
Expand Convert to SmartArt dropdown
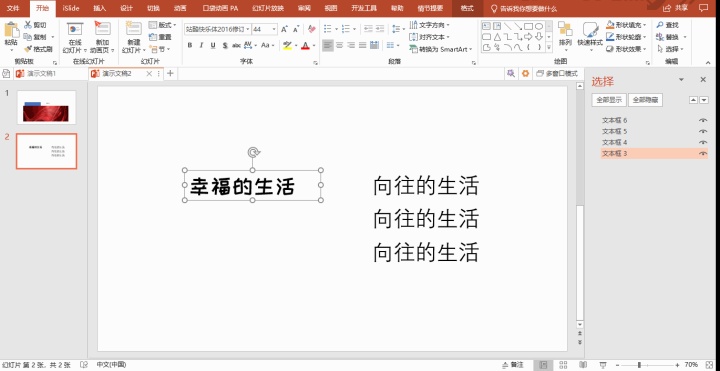coord(441,49)
